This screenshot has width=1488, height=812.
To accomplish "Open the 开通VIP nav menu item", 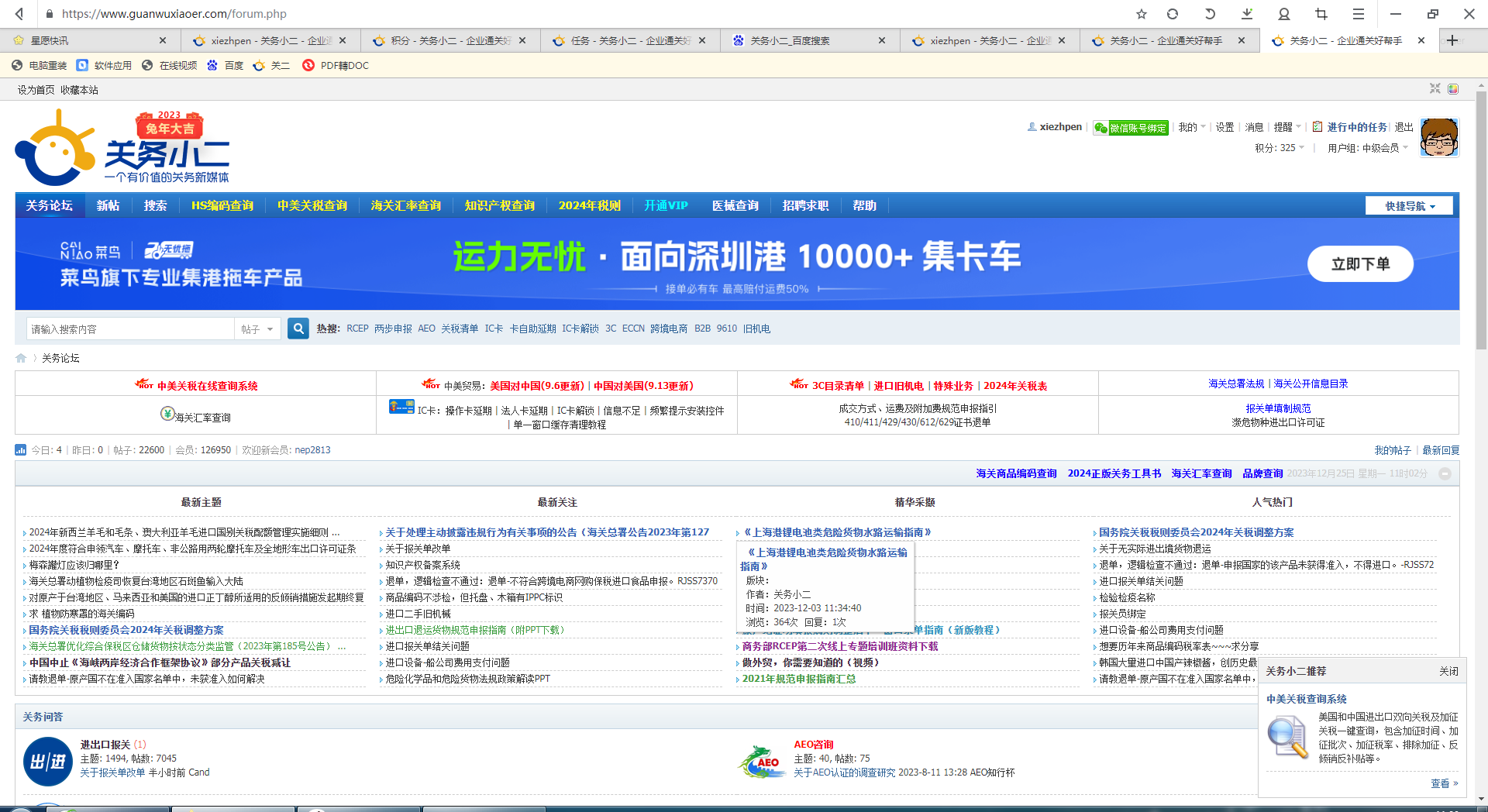I will [666, 205].
